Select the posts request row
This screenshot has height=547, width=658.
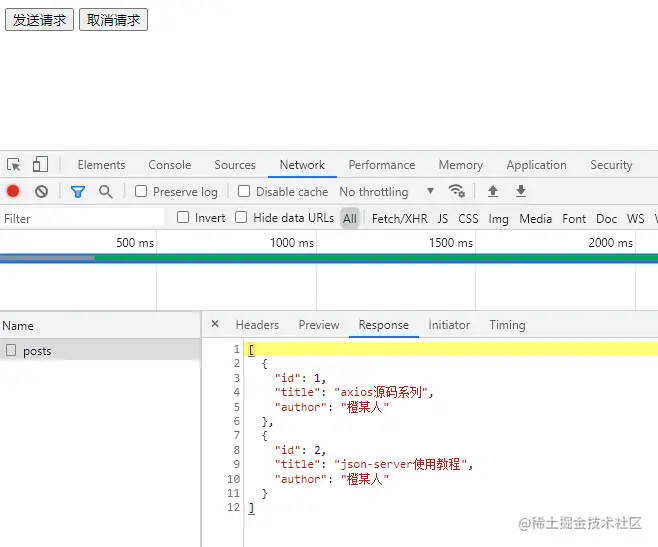[x=100, y=350]
